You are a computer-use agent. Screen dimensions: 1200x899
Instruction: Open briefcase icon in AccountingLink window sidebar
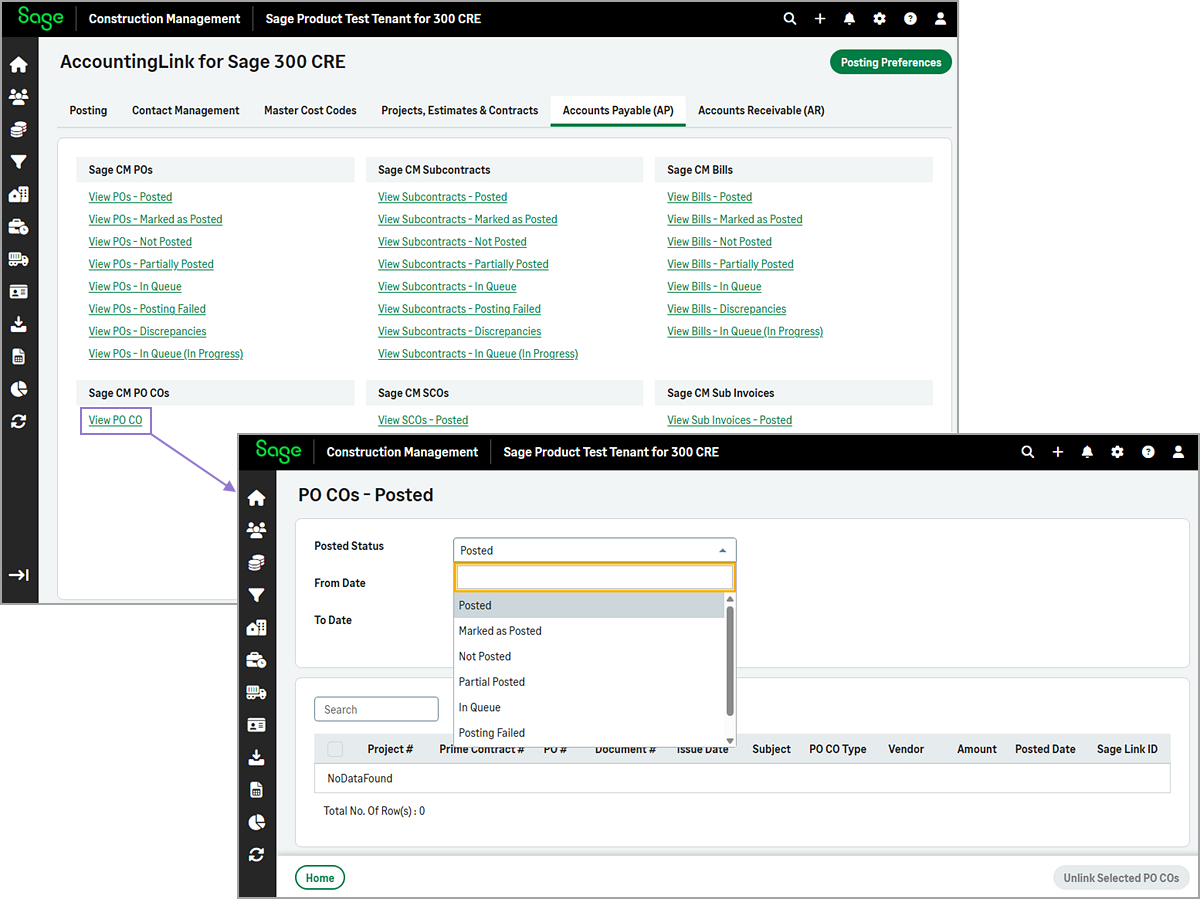point(19,227)
